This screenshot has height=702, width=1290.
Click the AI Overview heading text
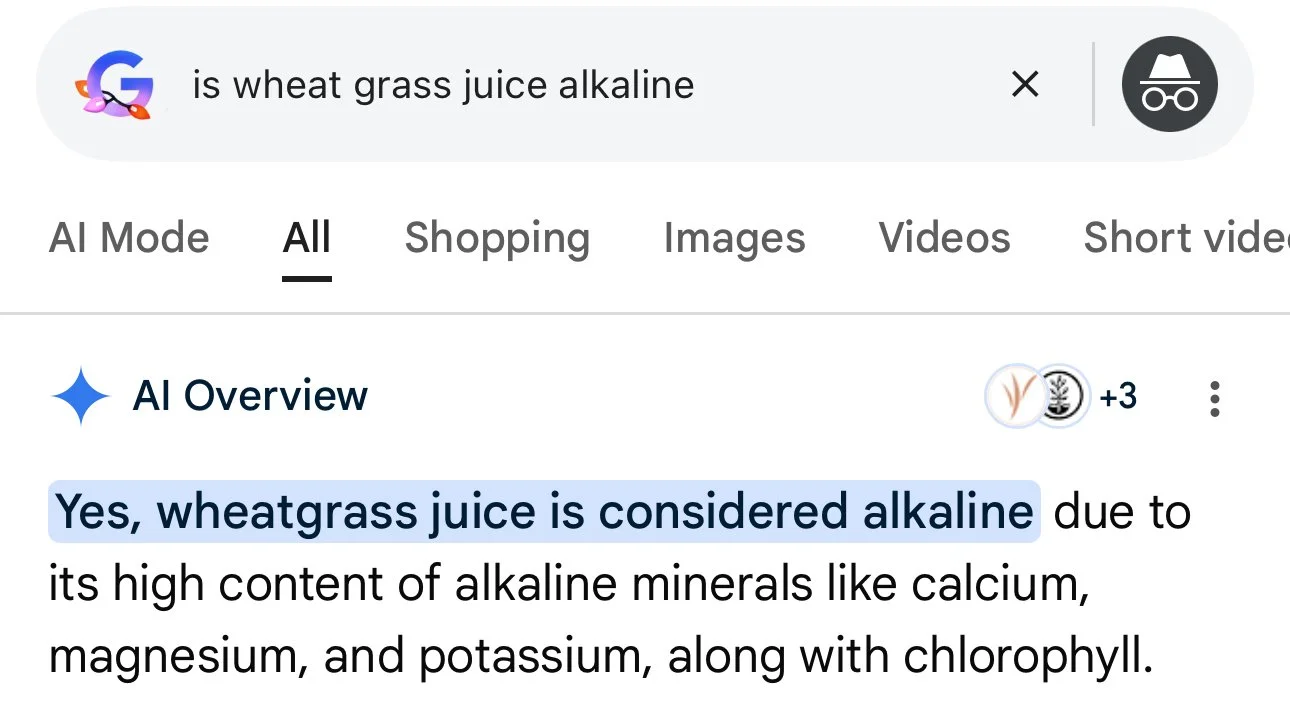tap(250, 396)
